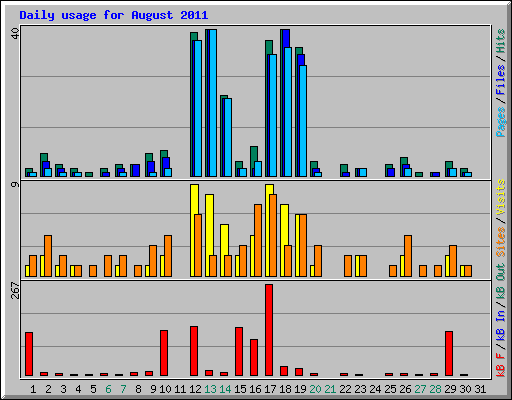Image resolution: width=512 pixels, height=400 pixels.
Task: Click the 'Sites / Visits' legend text
Action: [x=500, y=218]
